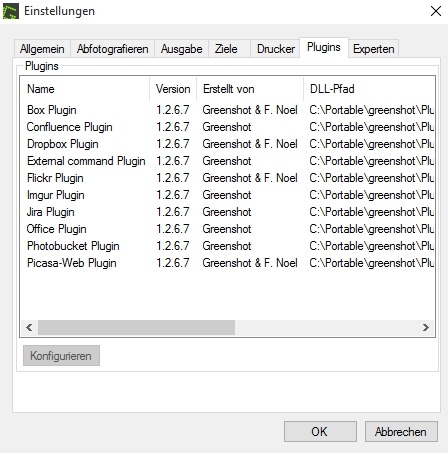The height and width of the screenshot is (453, 448).
Task: Open the Abfotografieren tab
Action: click(x=112, y=49)
